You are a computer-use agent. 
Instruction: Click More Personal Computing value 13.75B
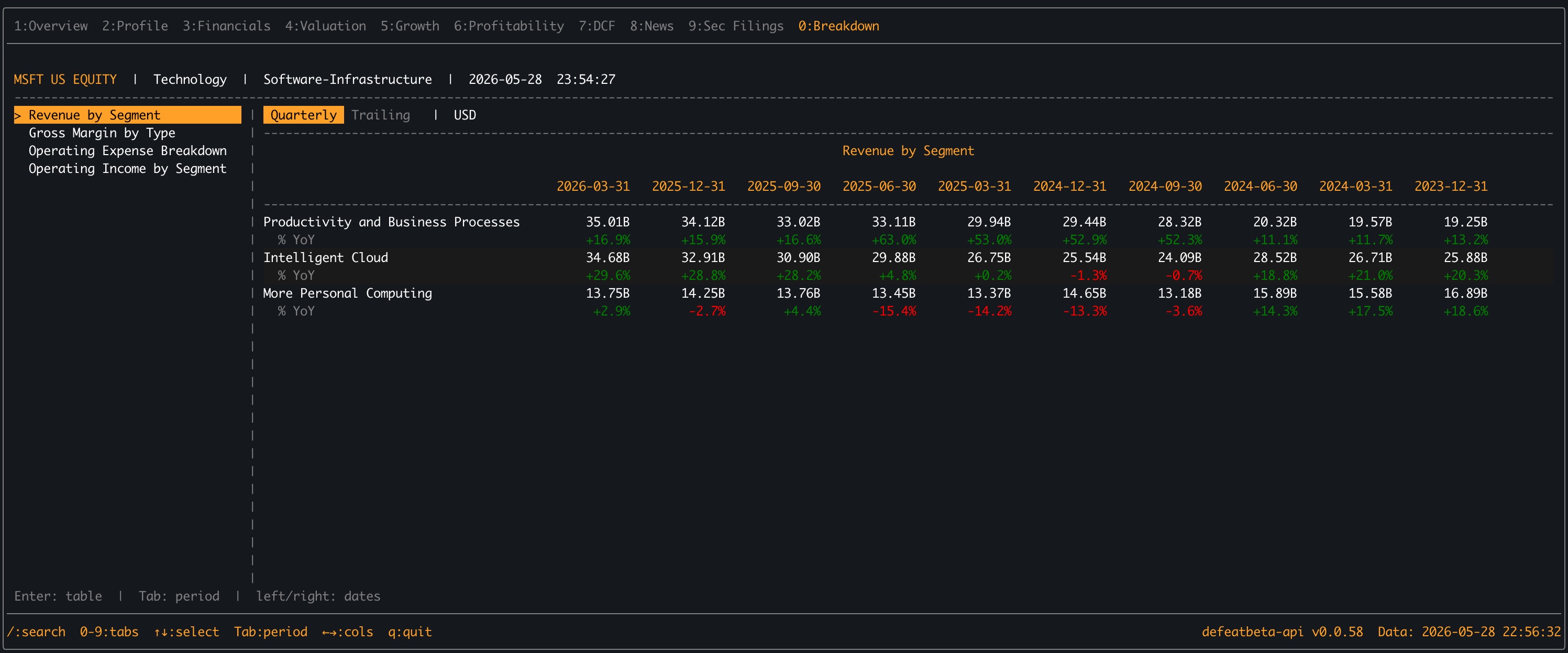click(608, 293)
